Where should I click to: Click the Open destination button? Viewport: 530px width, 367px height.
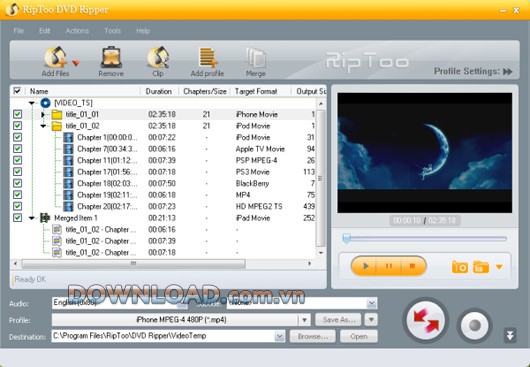[x=359, y=337]
